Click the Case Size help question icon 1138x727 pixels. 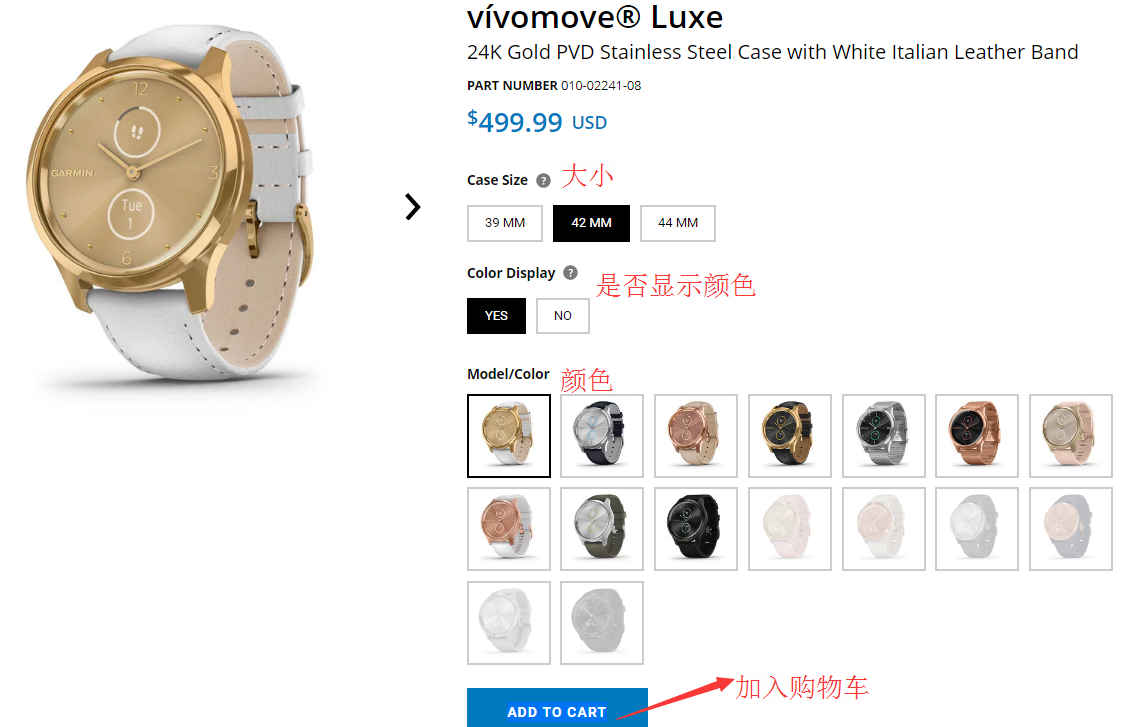pyautogui.click(x=543, y=181)
